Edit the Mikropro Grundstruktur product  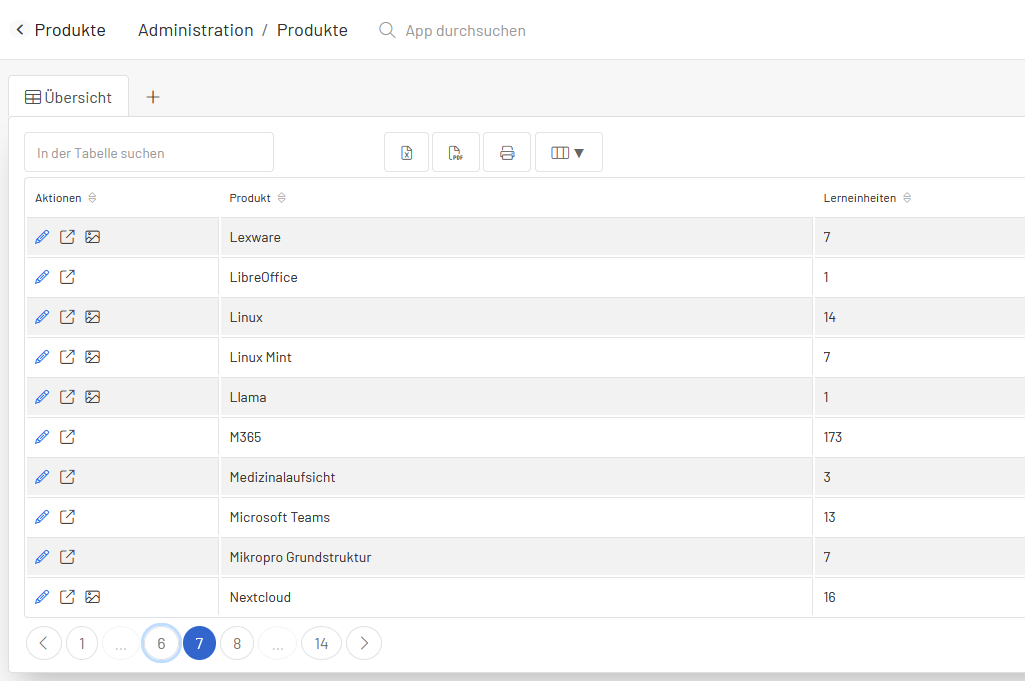(x=42, y=557)
